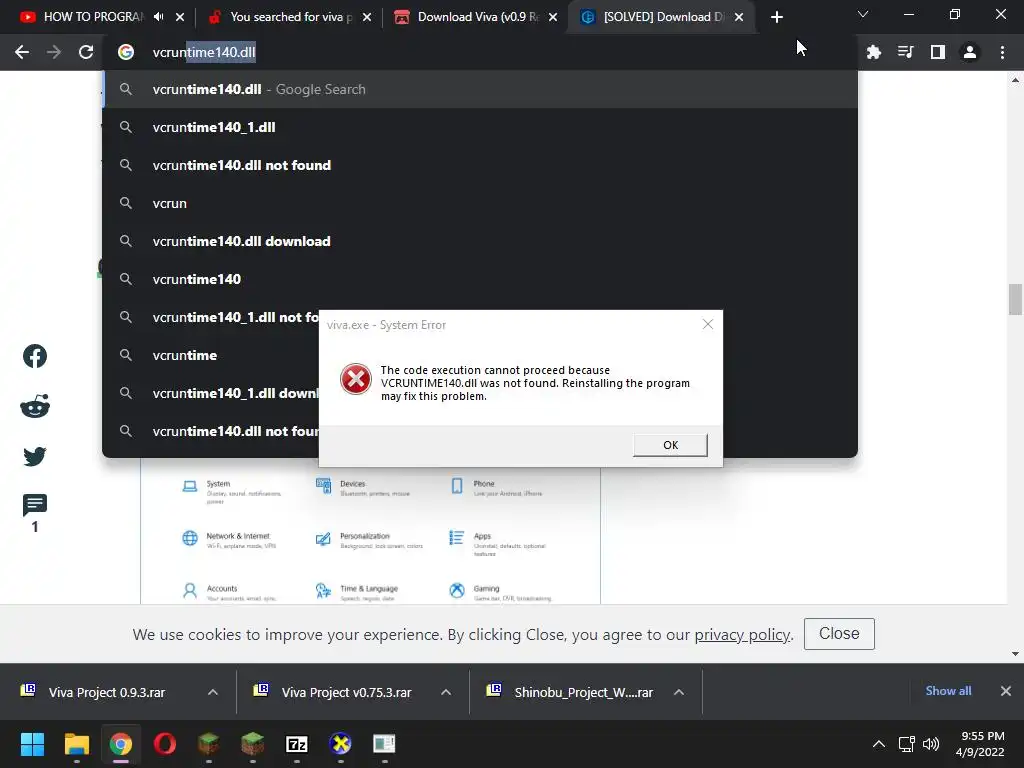1024x768 pixels.
Task: Reload the current page
Action: pos(86,52)
